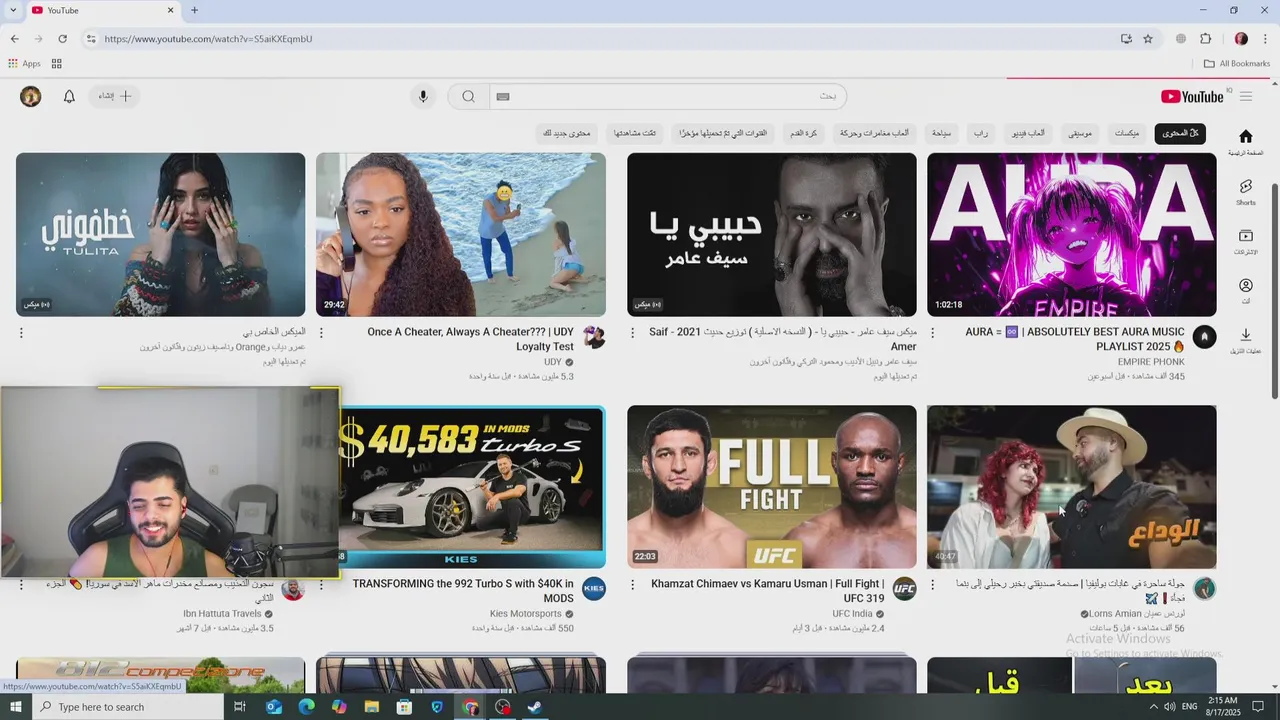1280x720 pixels.
Task: Open options menu for Saif Amer mix
Action: pos(633,333)
